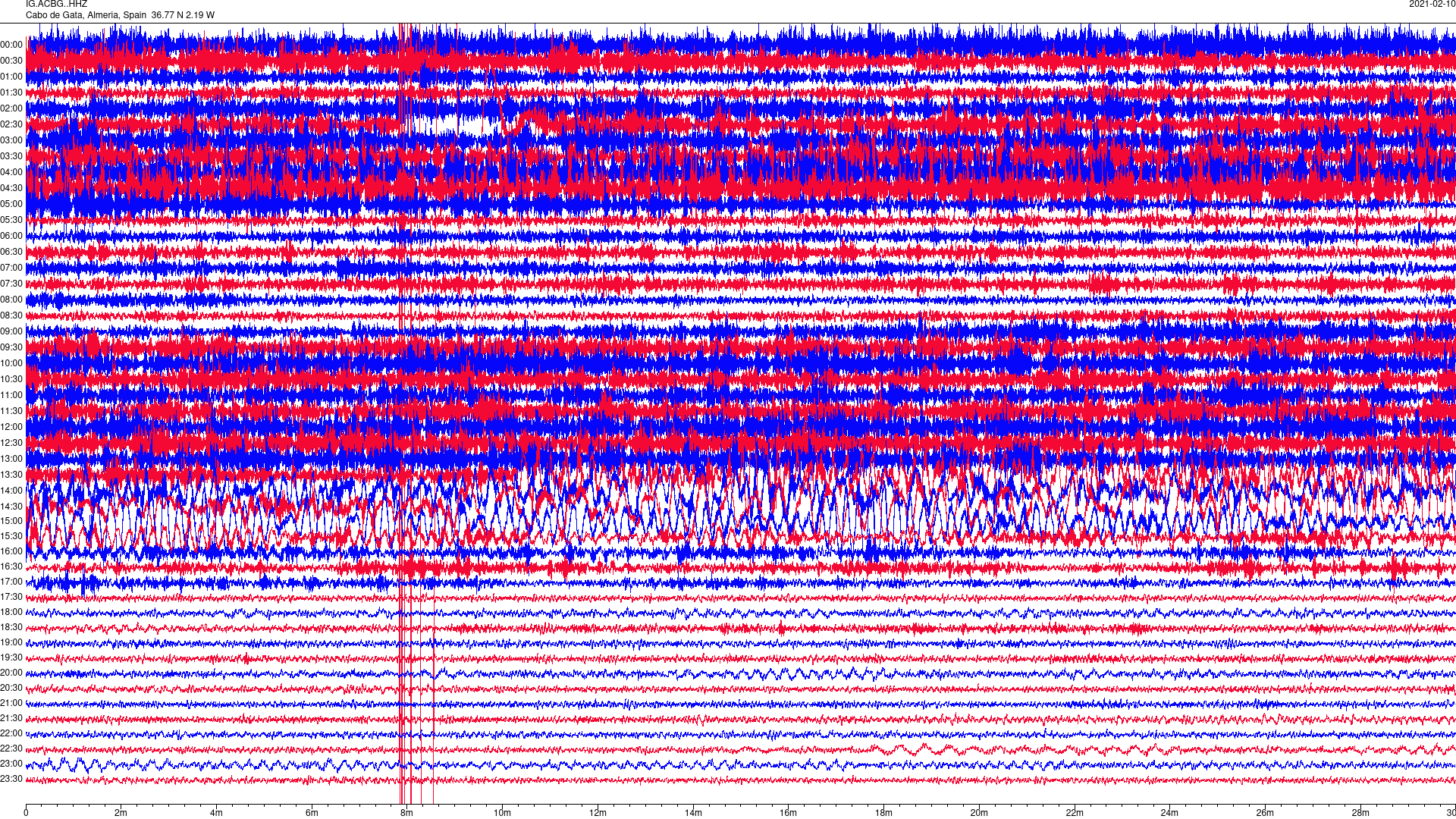This screenshot has width=1456, height=819.
Task: Select the 19:00 trace time label
Action: click(x=11, y=642)
